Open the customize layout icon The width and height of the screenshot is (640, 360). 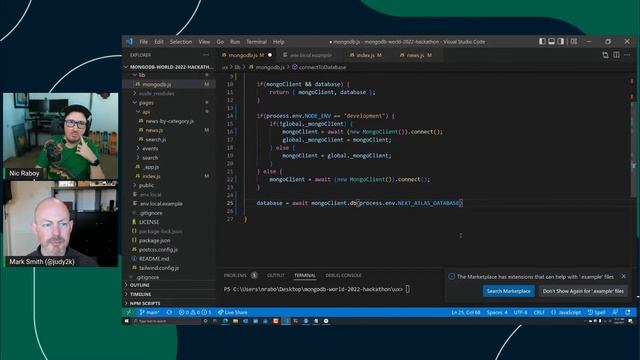(x=573, y=41)
